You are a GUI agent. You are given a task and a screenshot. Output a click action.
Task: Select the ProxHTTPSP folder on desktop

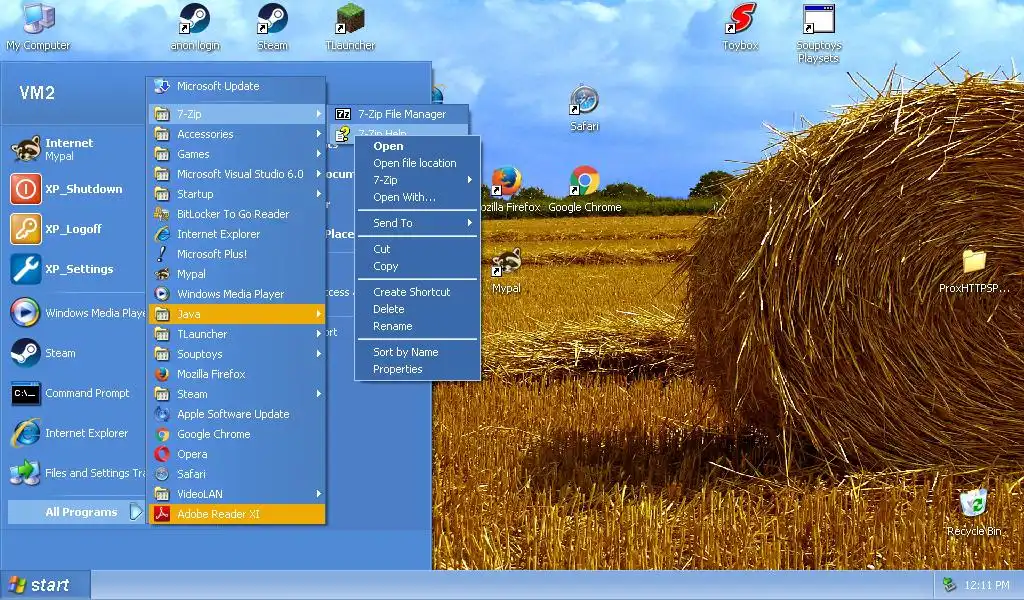click(x=974, y=270)
